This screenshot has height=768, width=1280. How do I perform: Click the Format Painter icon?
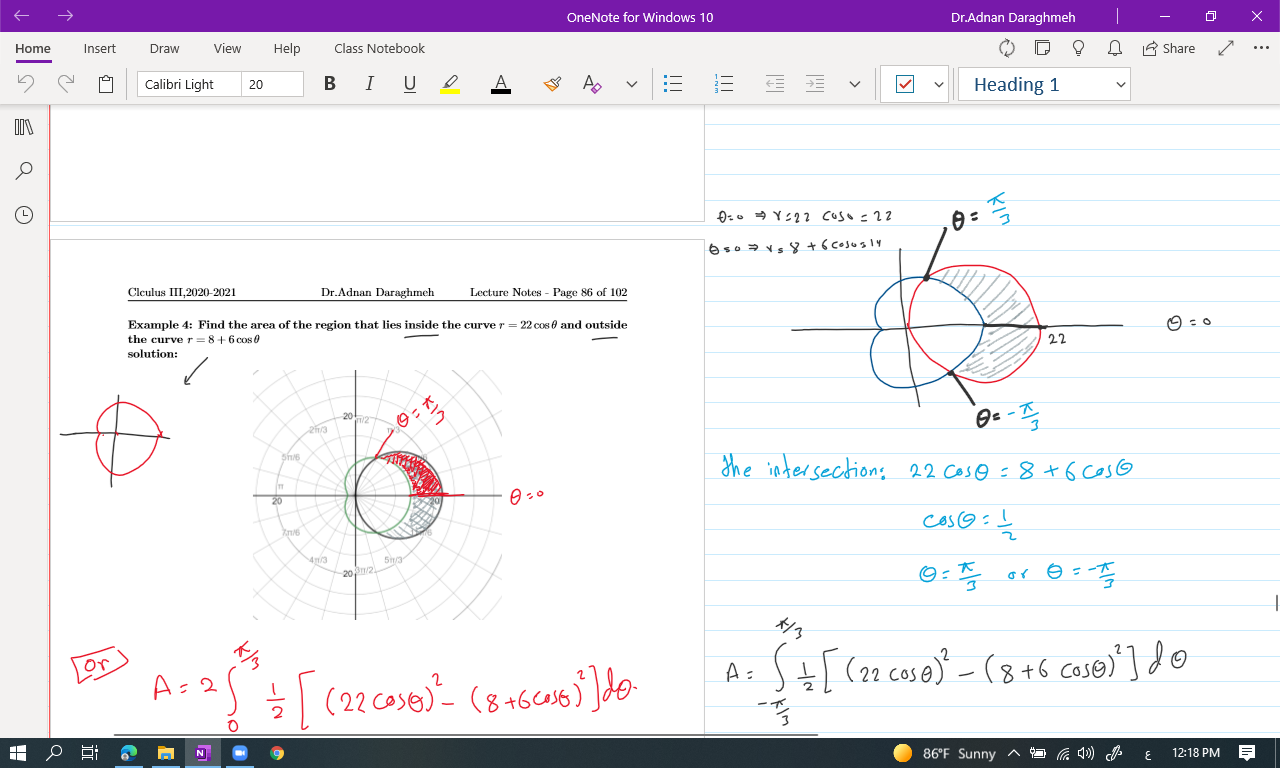coord(552,84)
